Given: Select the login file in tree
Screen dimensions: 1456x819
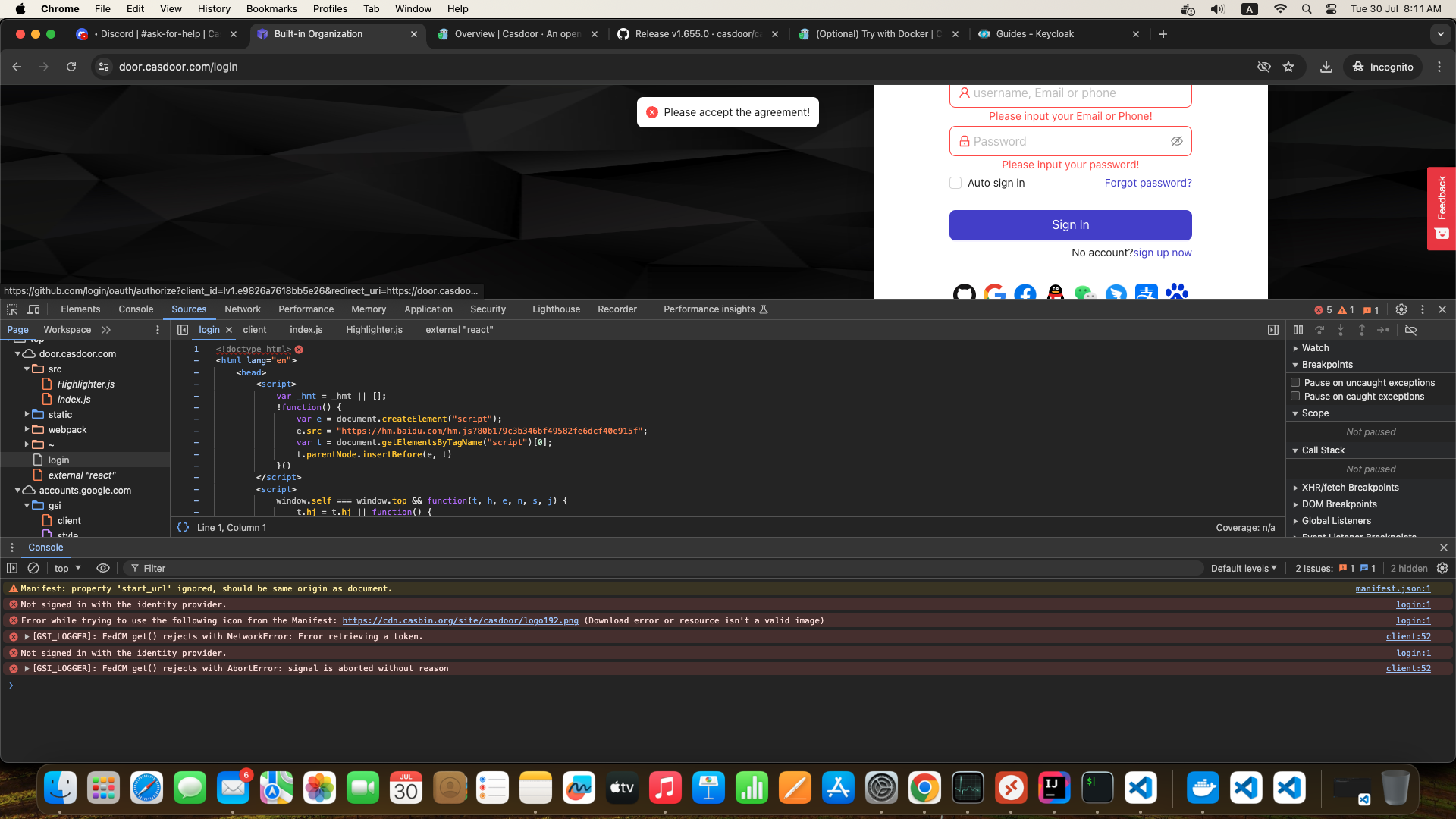Looking at the screenshot, I should pos(58,460).
